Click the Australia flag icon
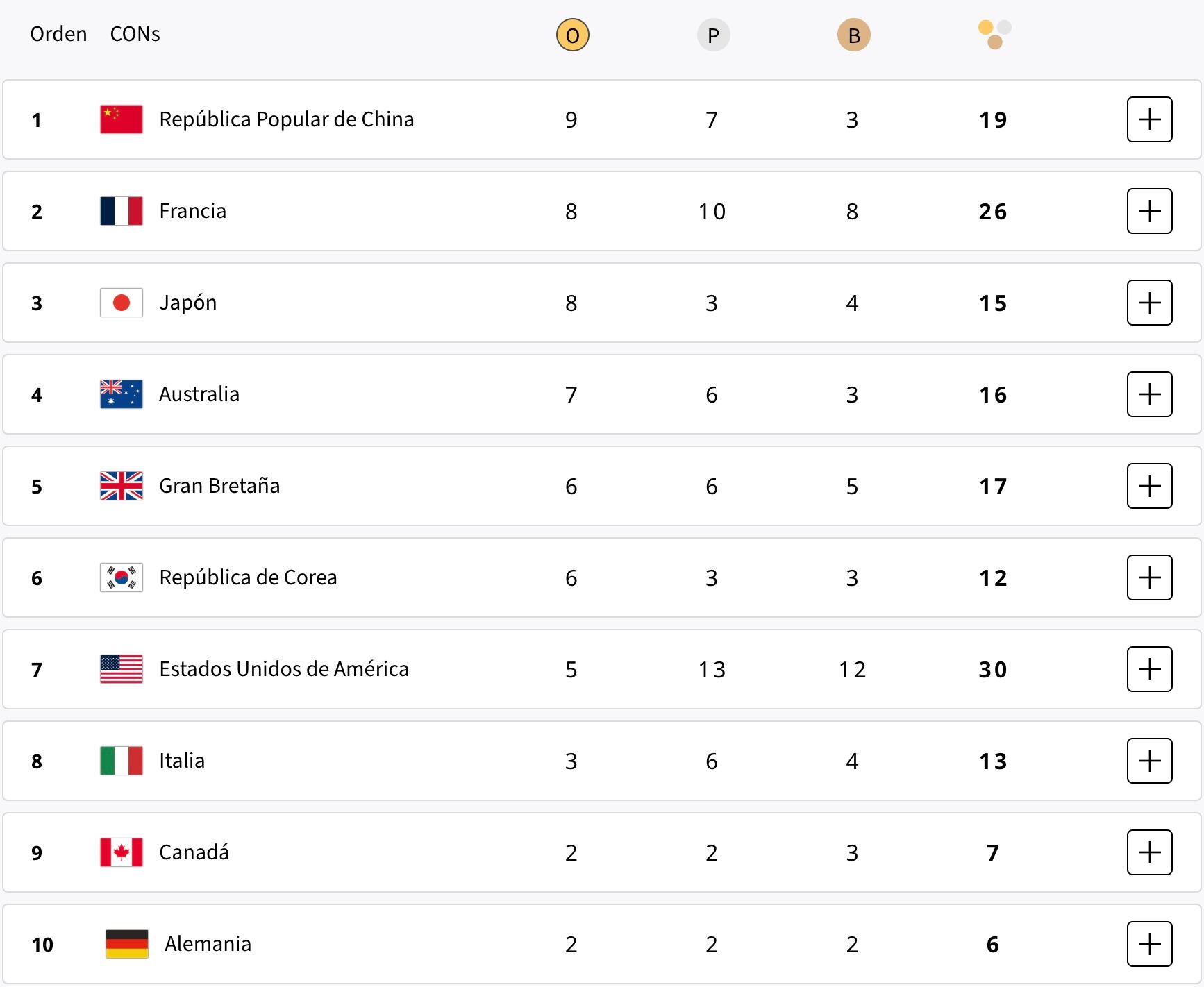This screenshot has width=1204, height=987. click(x=122, y=394)
